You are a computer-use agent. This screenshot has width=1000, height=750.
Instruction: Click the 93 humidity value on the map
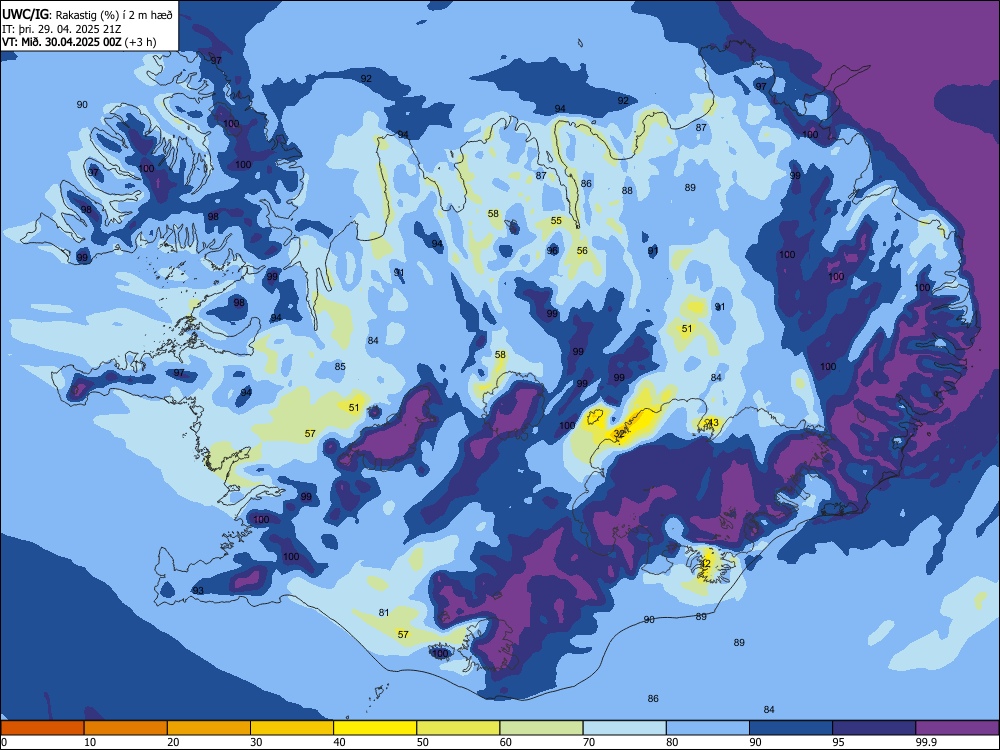(198, 591)
